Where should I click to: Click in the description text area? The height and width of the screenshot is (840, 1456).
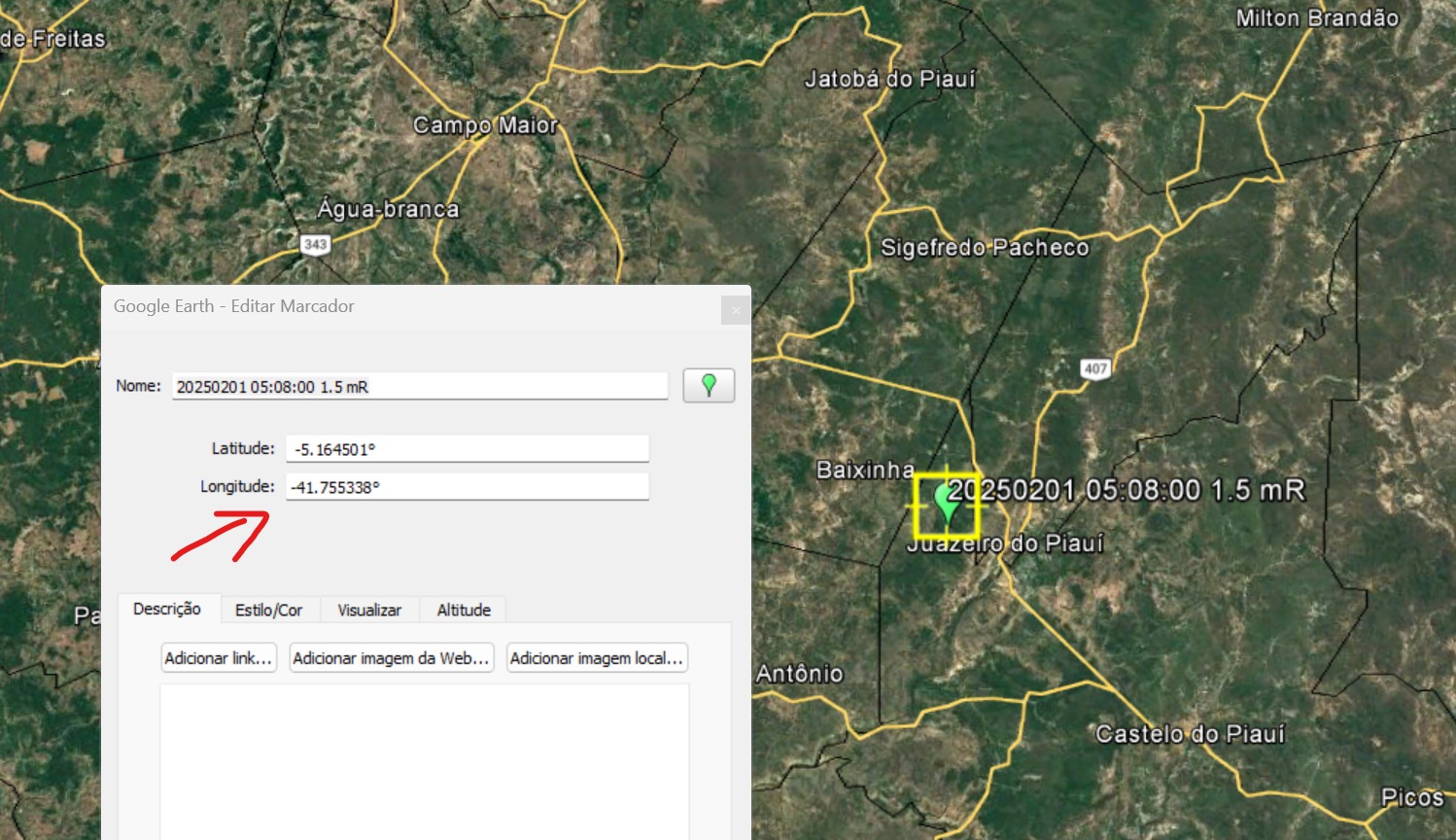(424, 758)
